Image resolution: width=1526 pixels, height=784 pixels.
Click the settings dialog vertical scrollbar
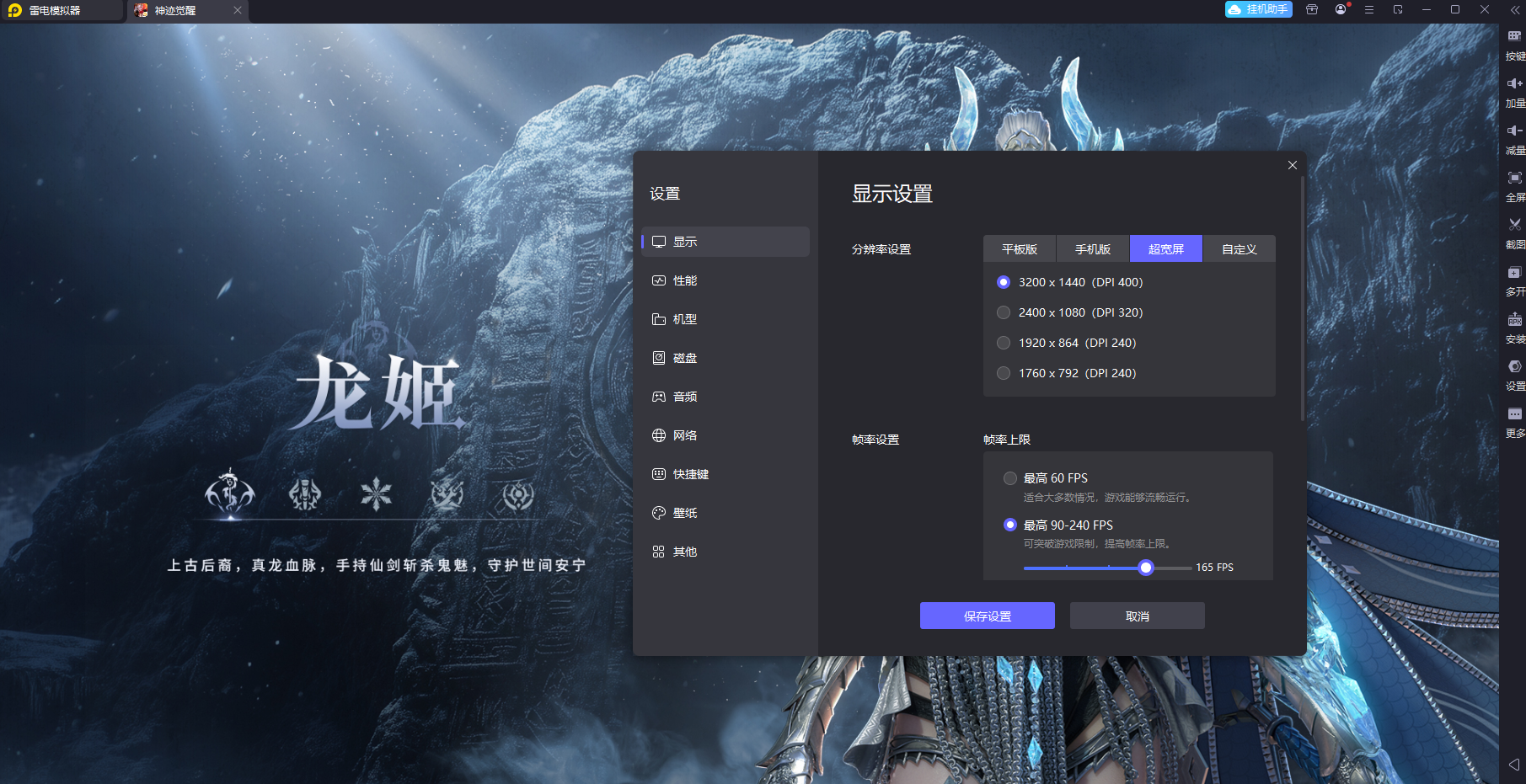pyautogui.click(x=1303, y=299)
